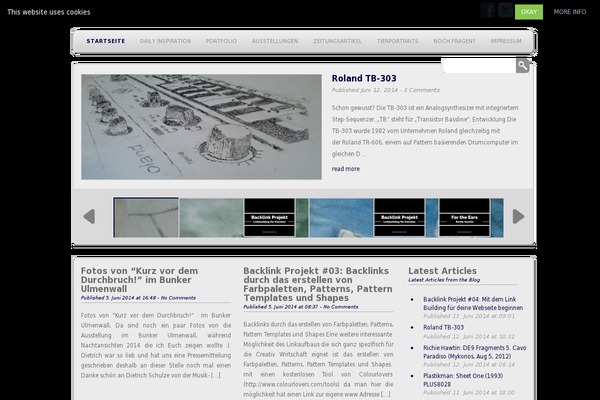Open Plastikman Sheet One article link
Image resolution: width=600 pixels, height=400 pixels.
pos(463,380)
